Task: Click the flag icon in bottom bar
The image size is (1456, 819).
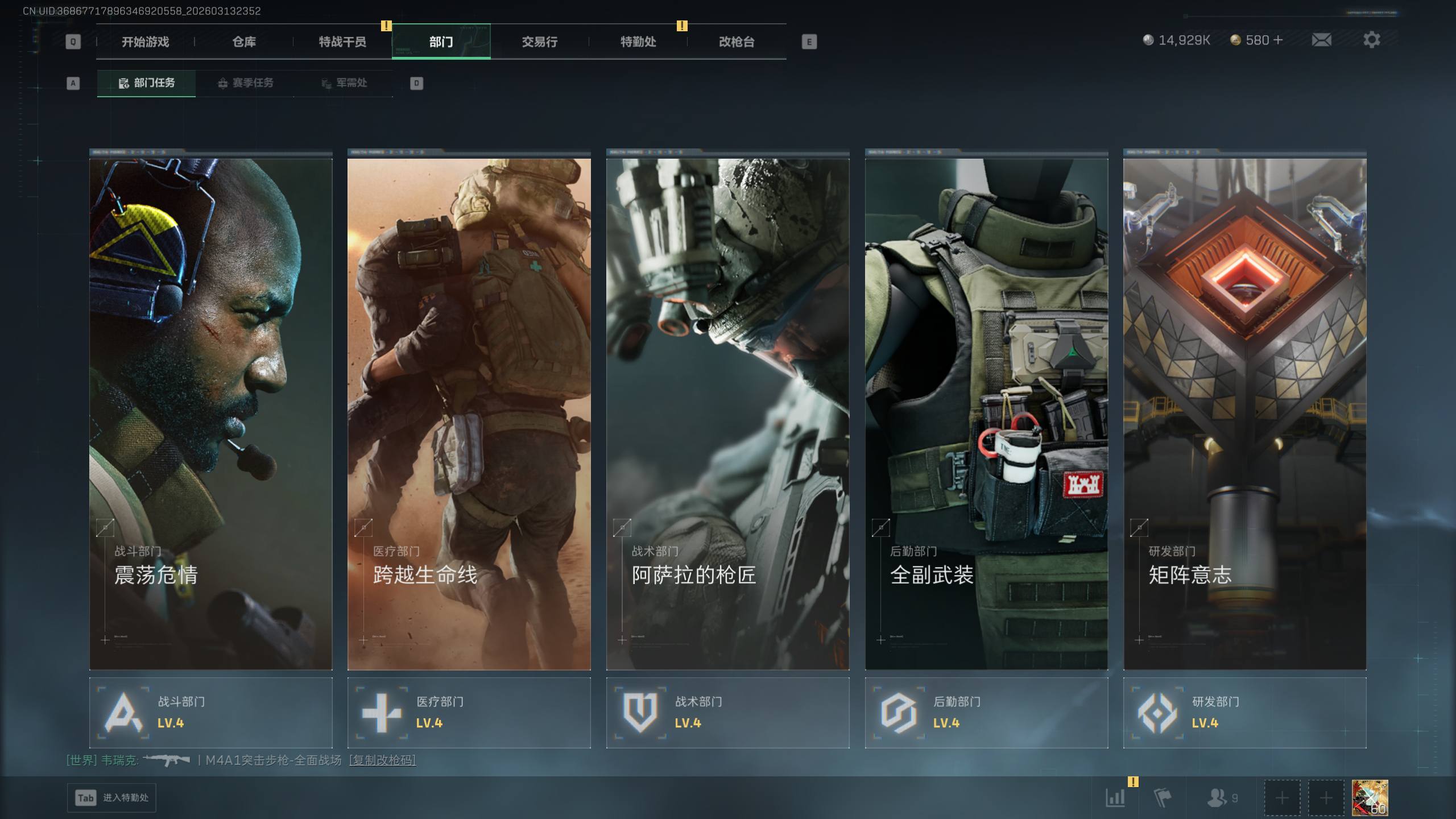Action: tap(1162, 797)
